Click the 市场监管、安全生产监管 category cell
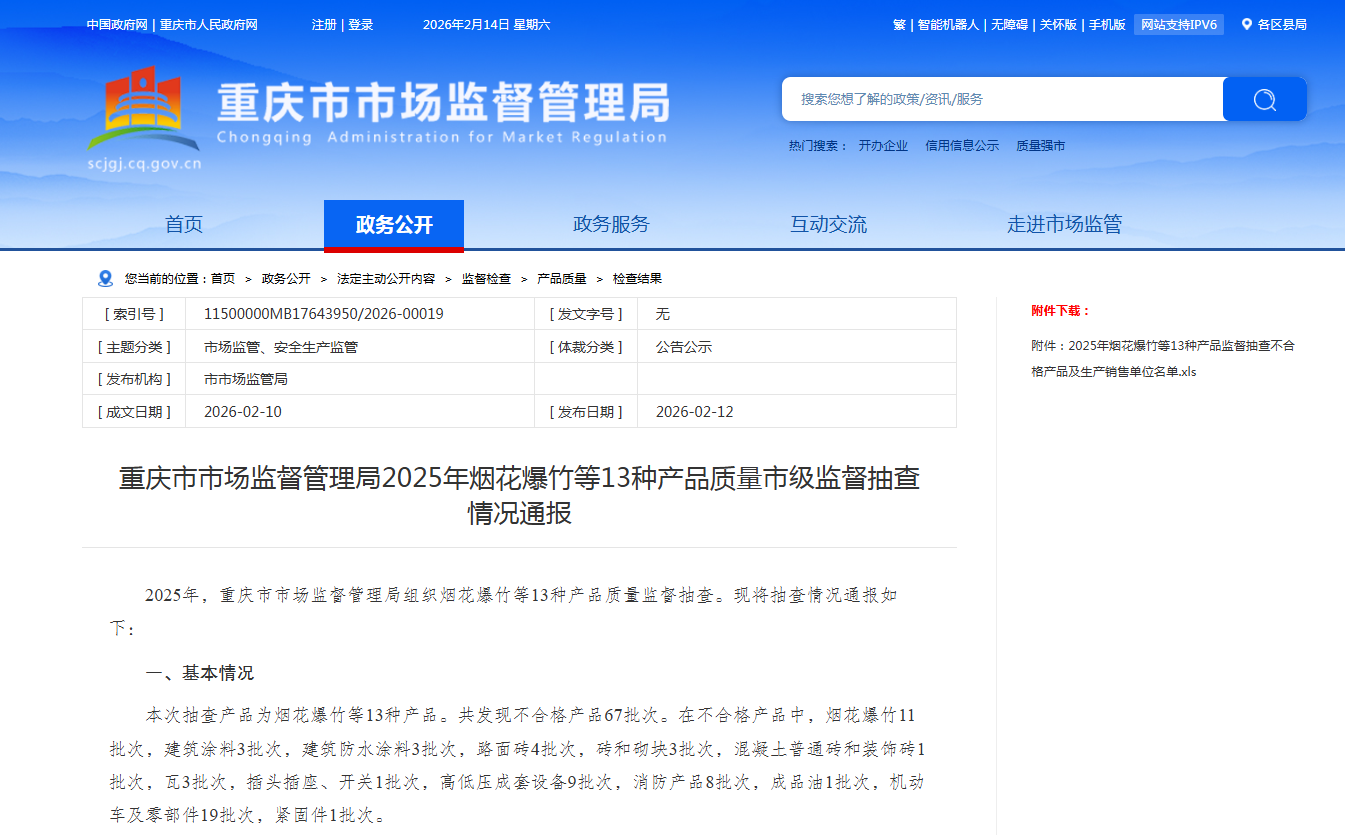The height and width of the screenshot is (835, 1345). click(281, 347)
